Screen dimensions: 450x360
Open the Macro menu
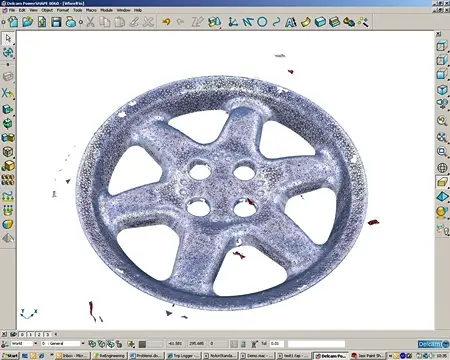tap(91, 10)
